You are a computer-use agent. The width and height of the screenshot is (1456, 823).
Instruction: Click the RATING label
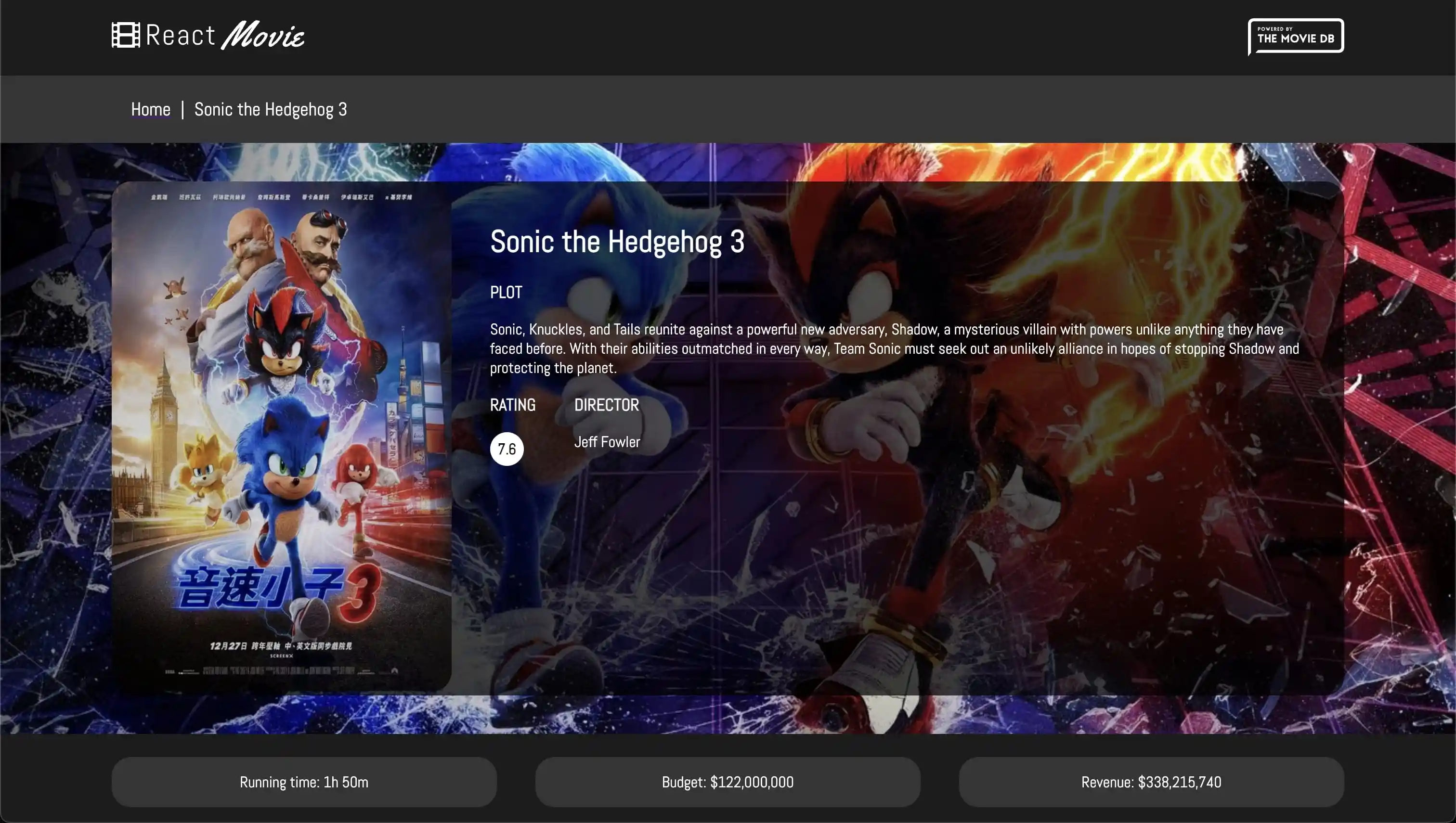(512, 405)
